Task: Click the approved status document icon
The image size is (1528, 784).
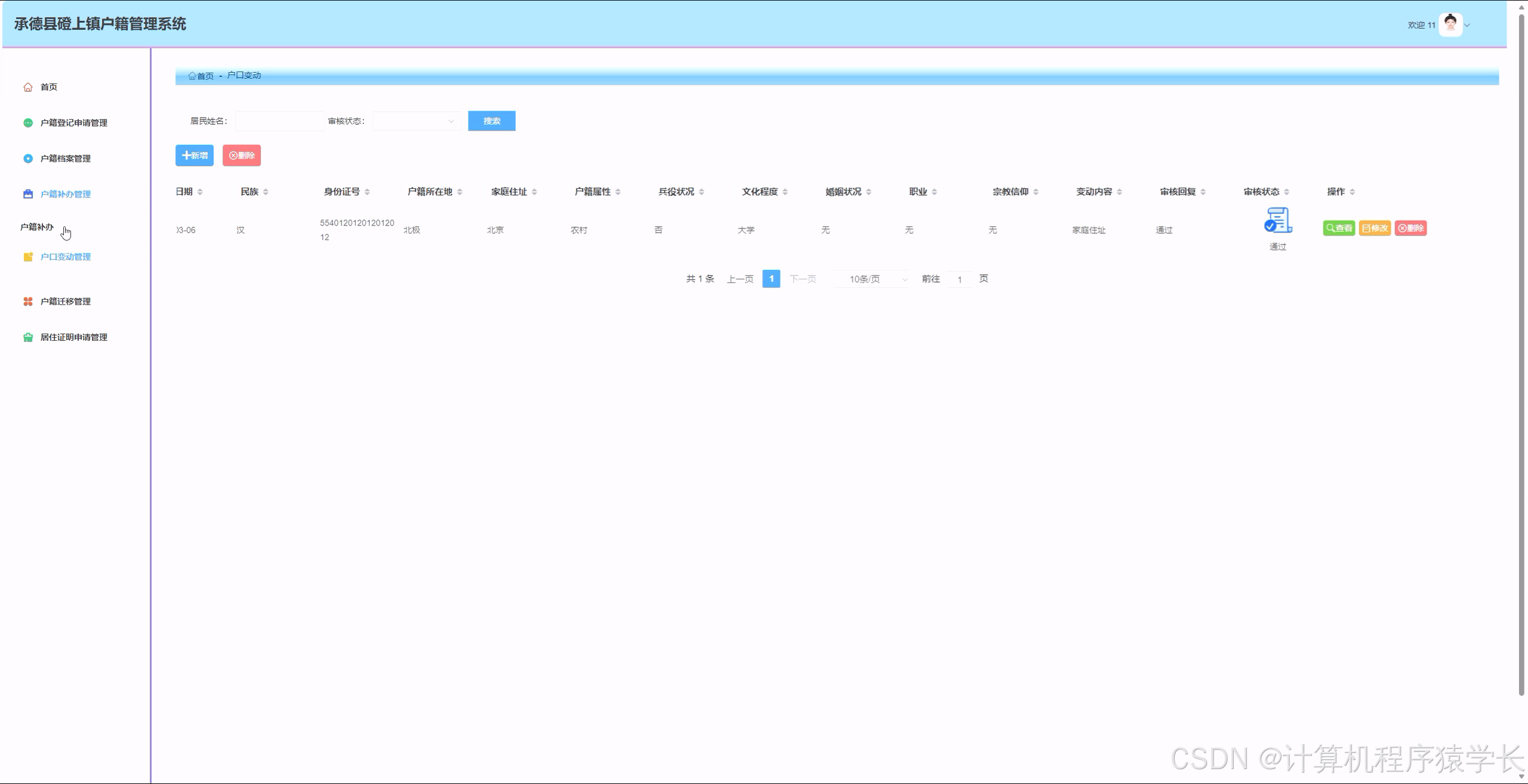Action: click(x=1277, y=221)
